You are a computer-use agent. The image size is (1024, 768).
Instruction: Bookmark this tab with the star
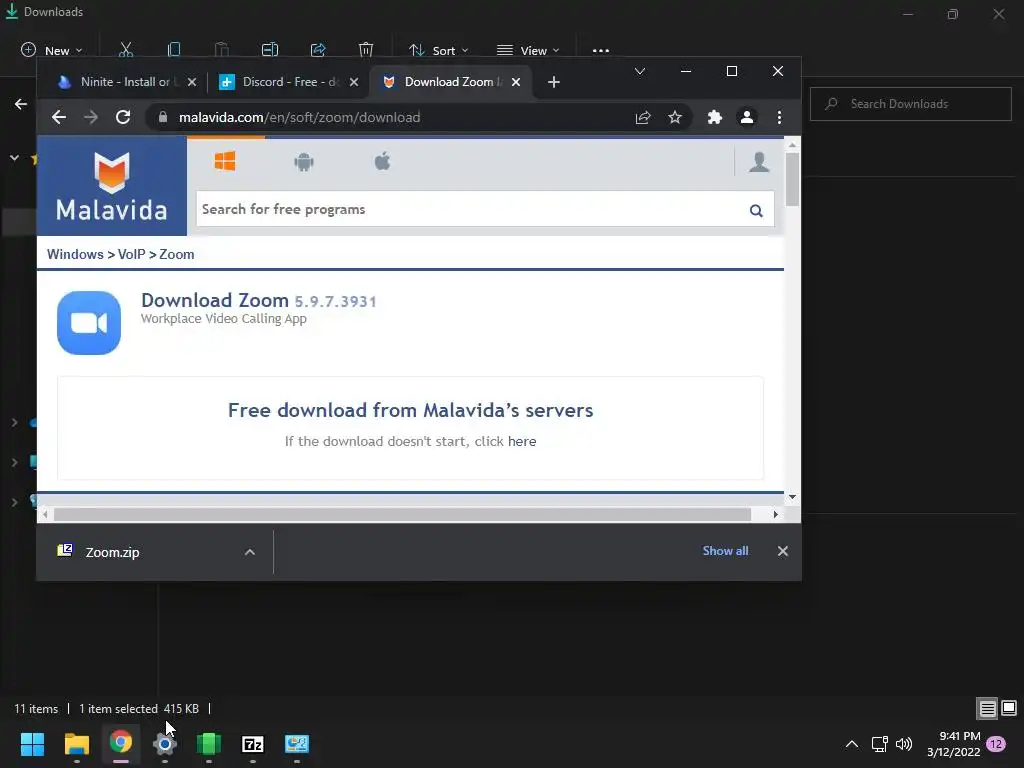point(675,118)
